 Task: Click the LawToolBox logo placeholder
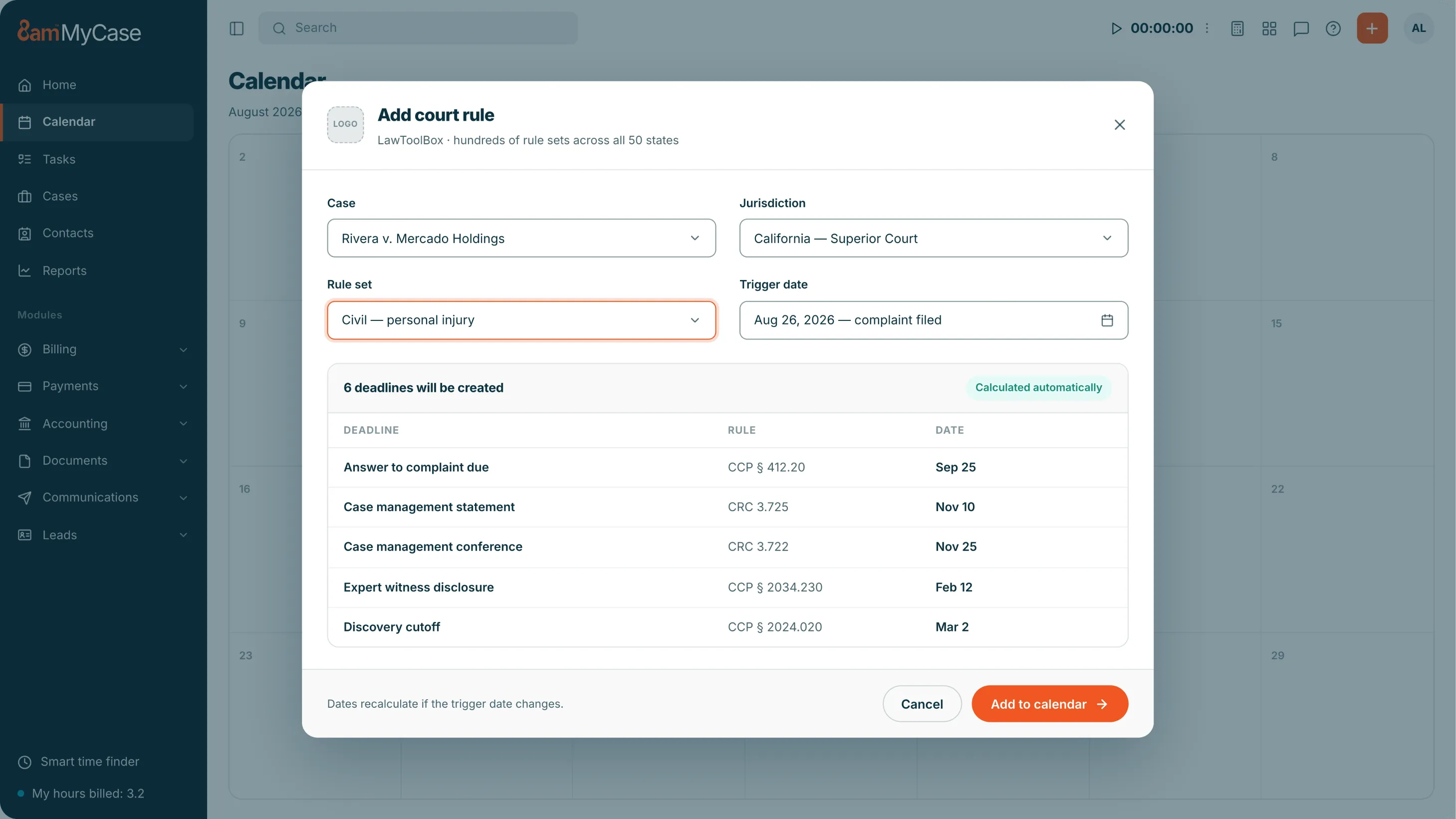click(x=345, y=124)
